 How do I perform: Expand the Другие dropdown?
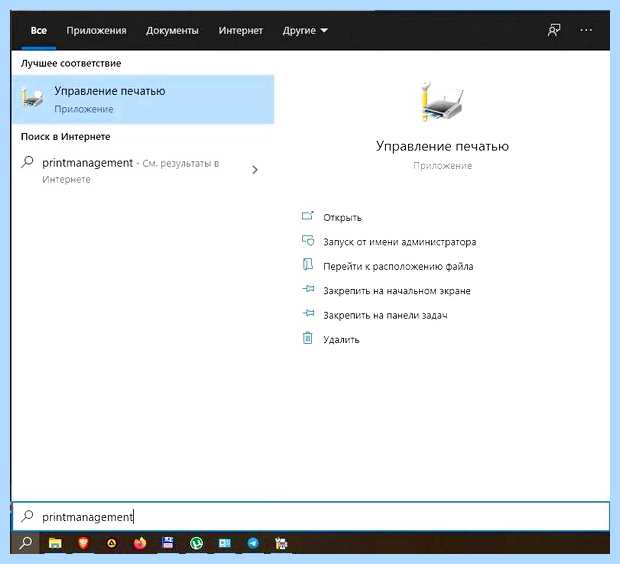305,30
